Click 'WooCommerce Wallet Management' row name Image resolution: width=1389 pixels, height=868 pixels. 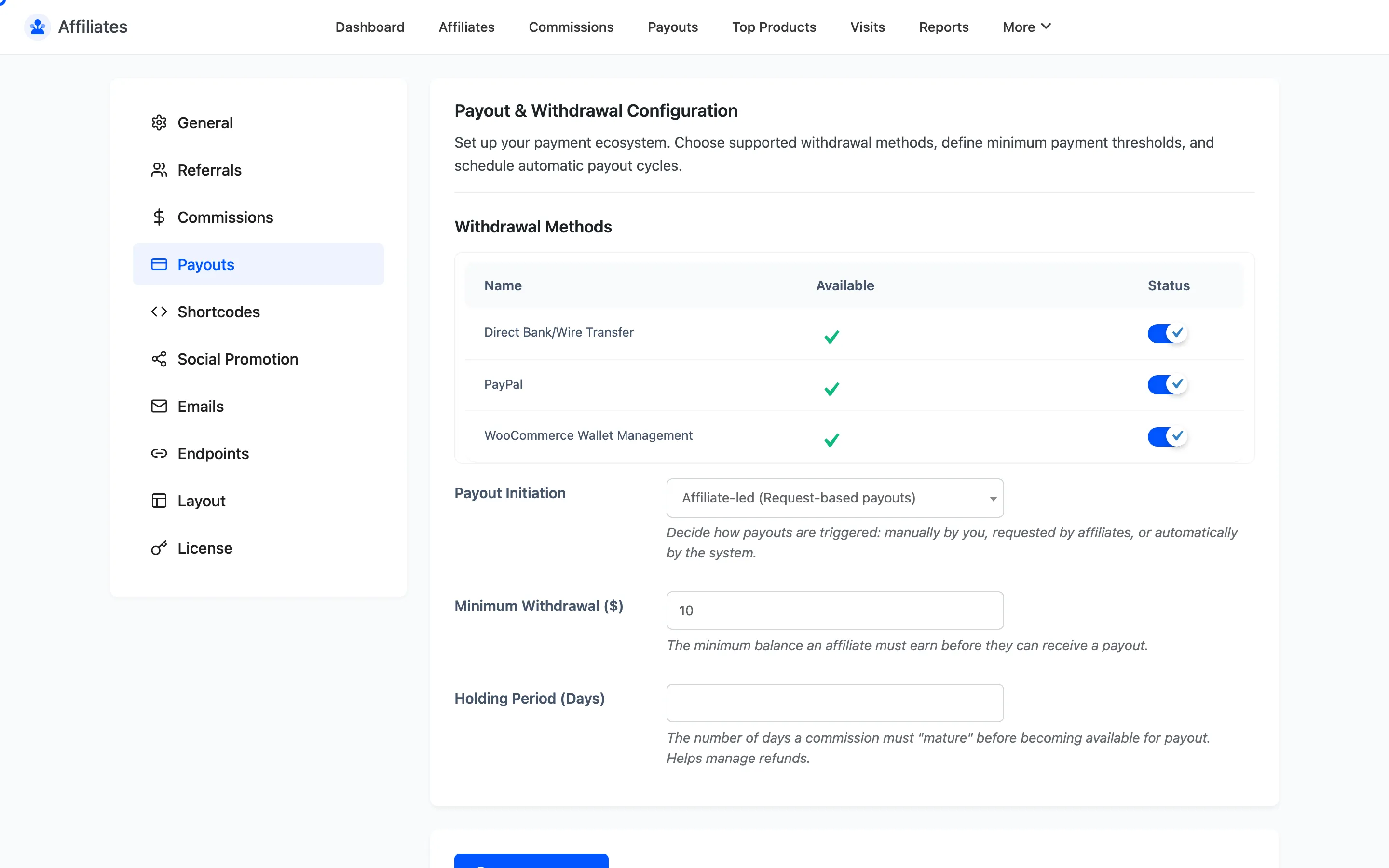[x=588, y=435]
